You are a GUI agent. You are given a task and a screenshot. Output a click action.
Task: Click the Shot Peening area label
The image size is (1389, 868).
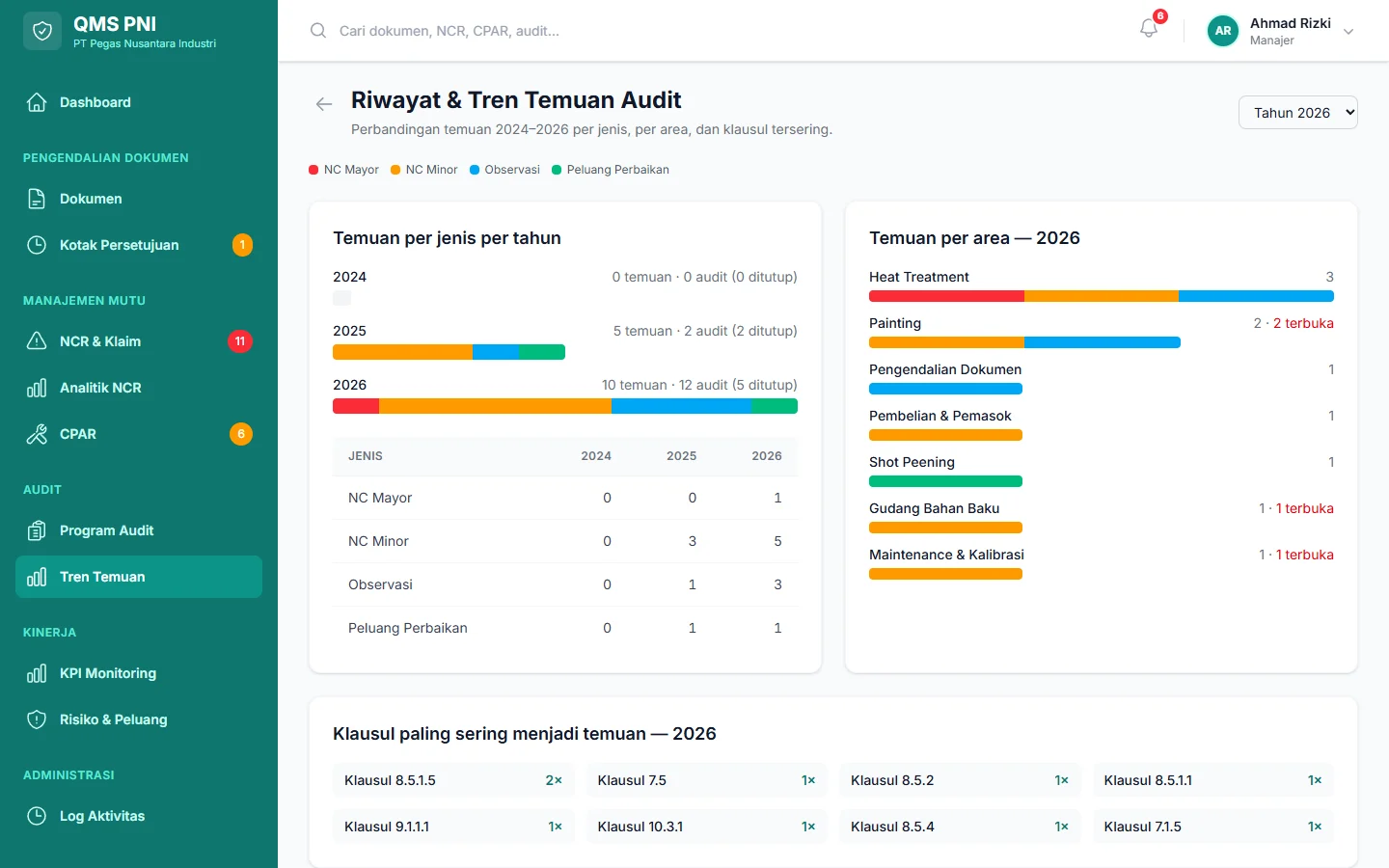click(912, 462)
